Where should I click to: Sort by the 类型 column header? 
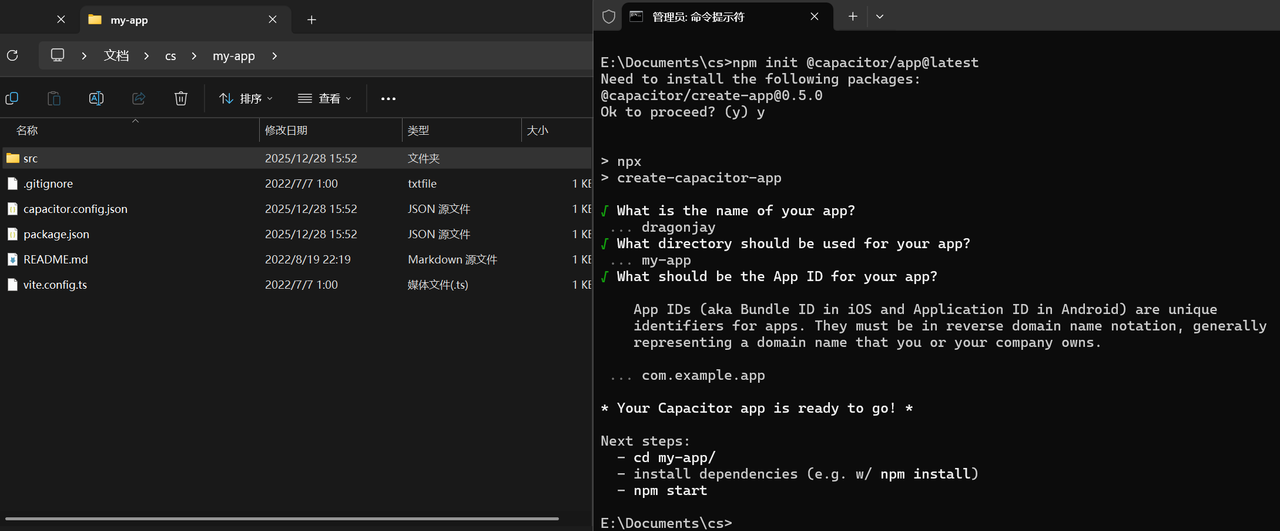(461, 130)
